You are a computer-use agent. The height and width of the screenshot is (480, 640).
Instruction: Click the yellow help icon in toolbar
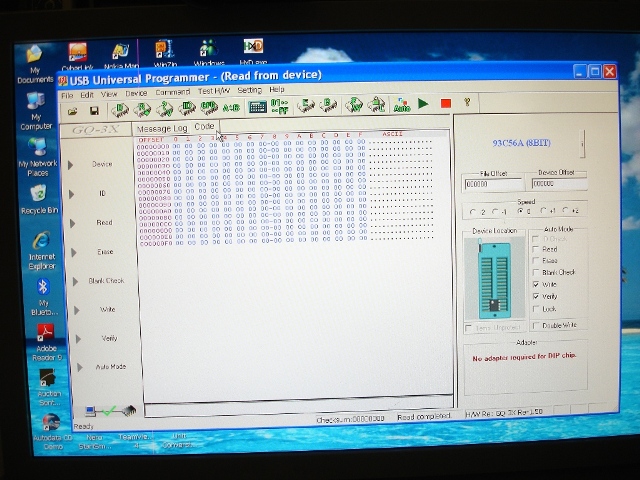468,102
